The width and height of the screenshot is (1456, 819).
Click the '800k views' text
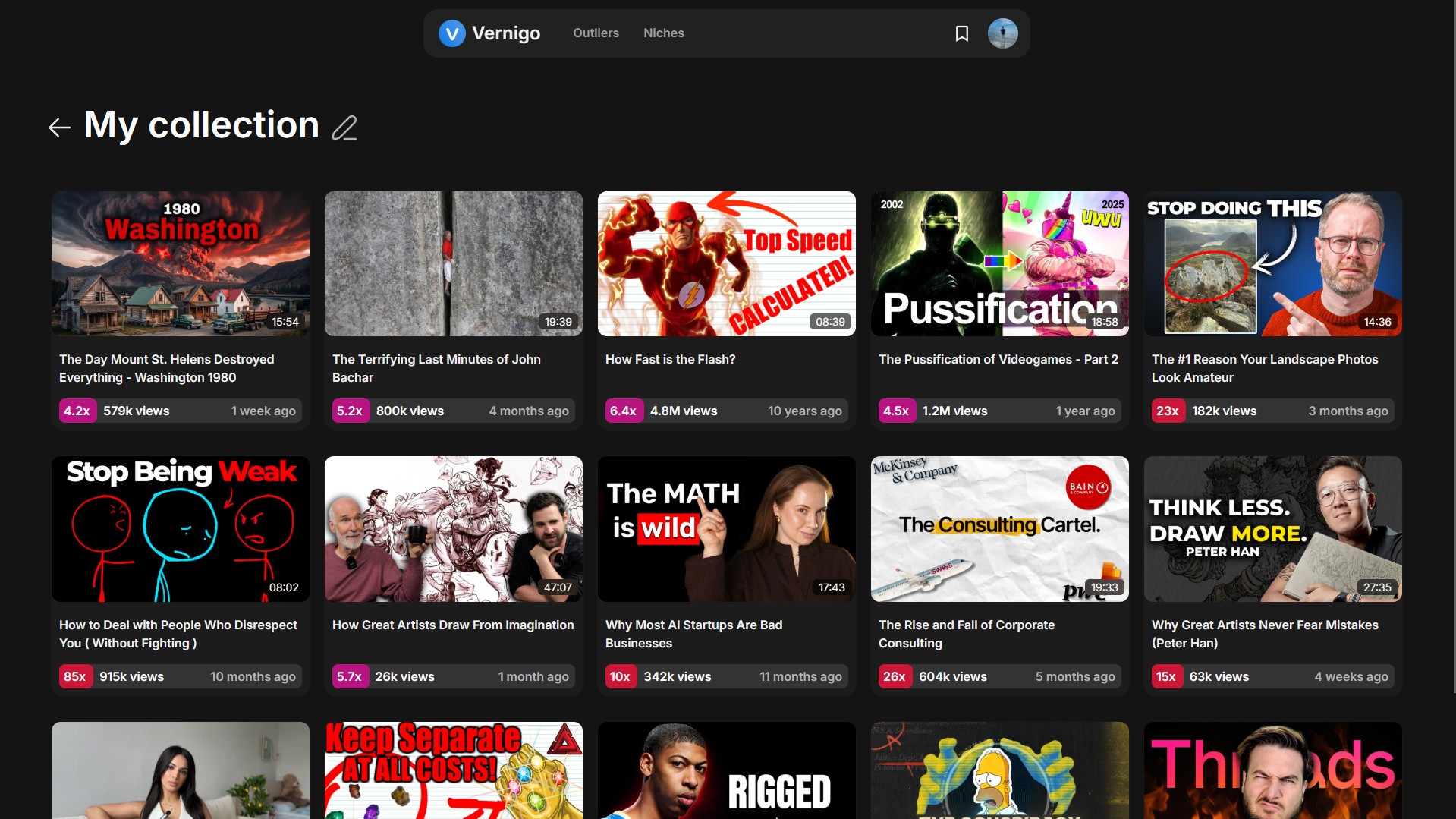[410, 411]
